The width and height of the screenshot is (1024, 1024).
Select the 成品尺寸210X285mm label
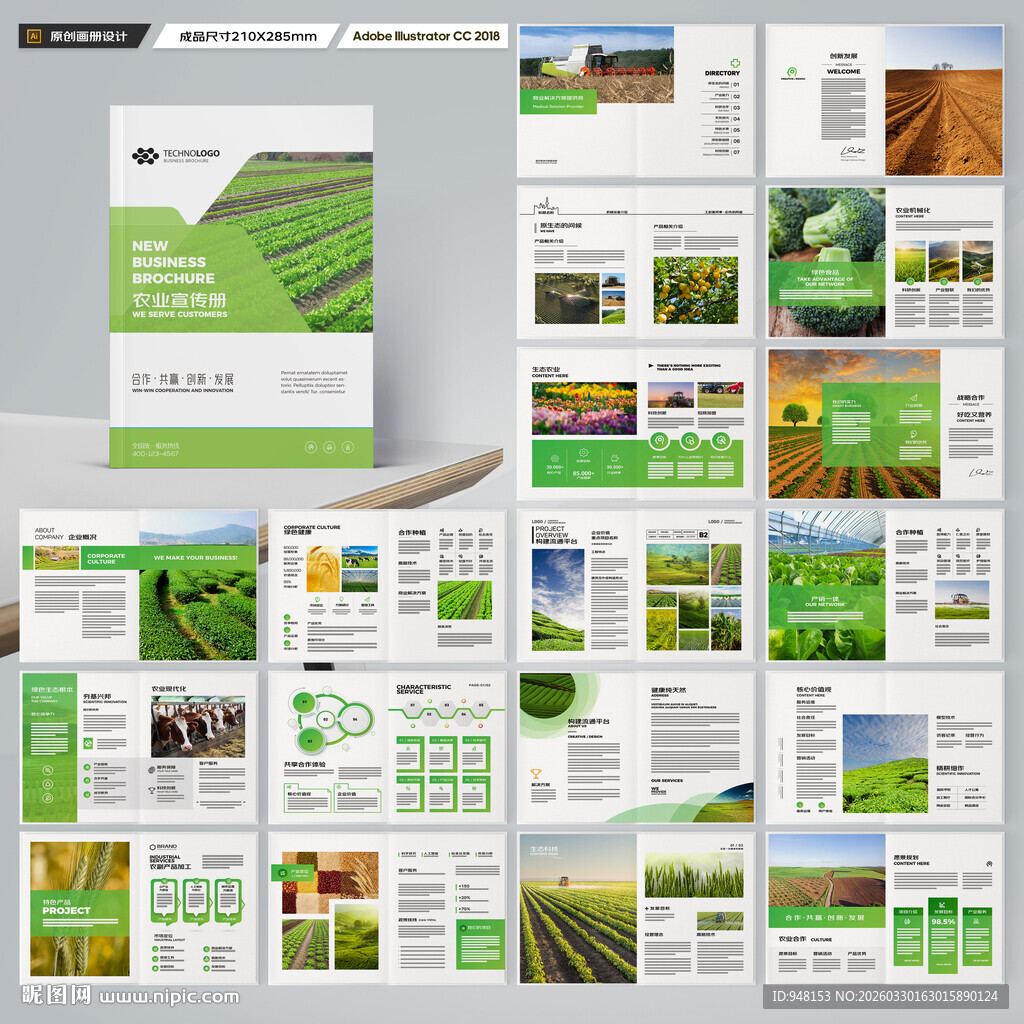point(248,37)
